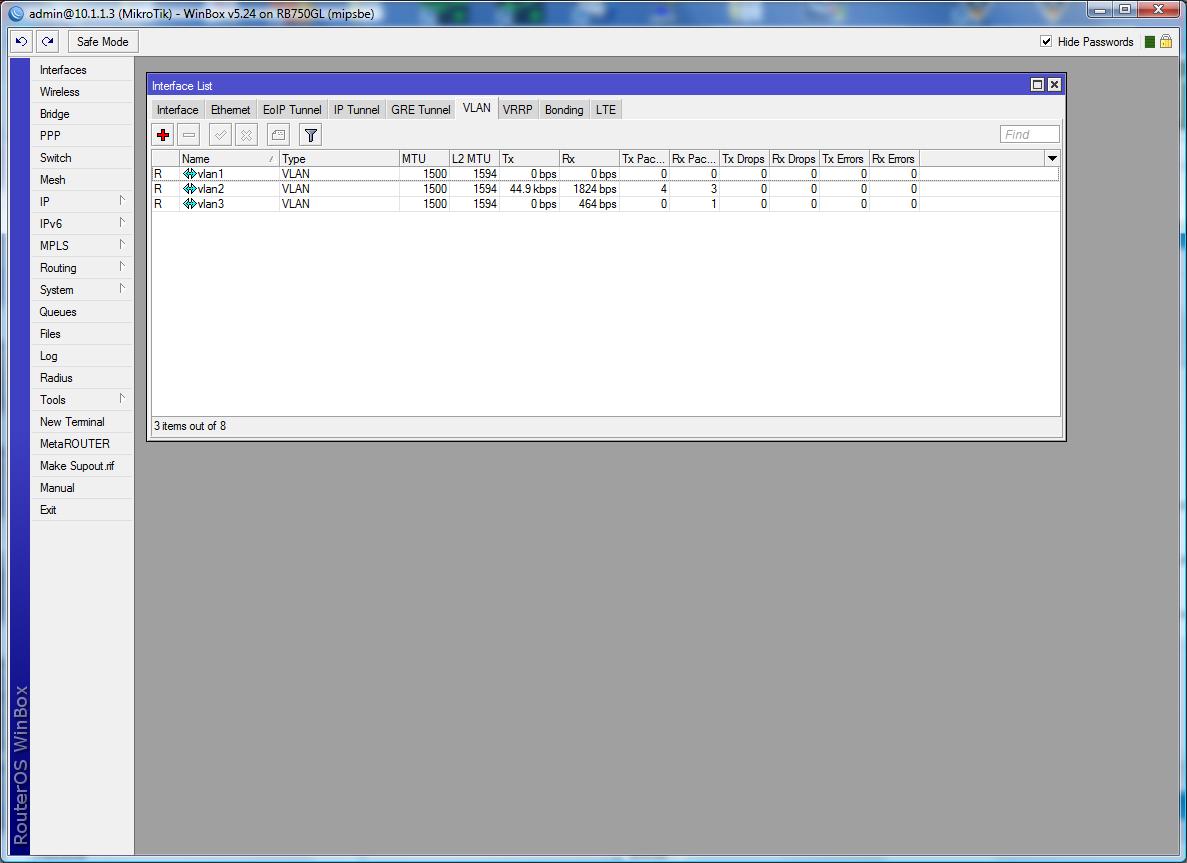
Task: Open the GRE Tunnel tab
Action: click(420, 110)
